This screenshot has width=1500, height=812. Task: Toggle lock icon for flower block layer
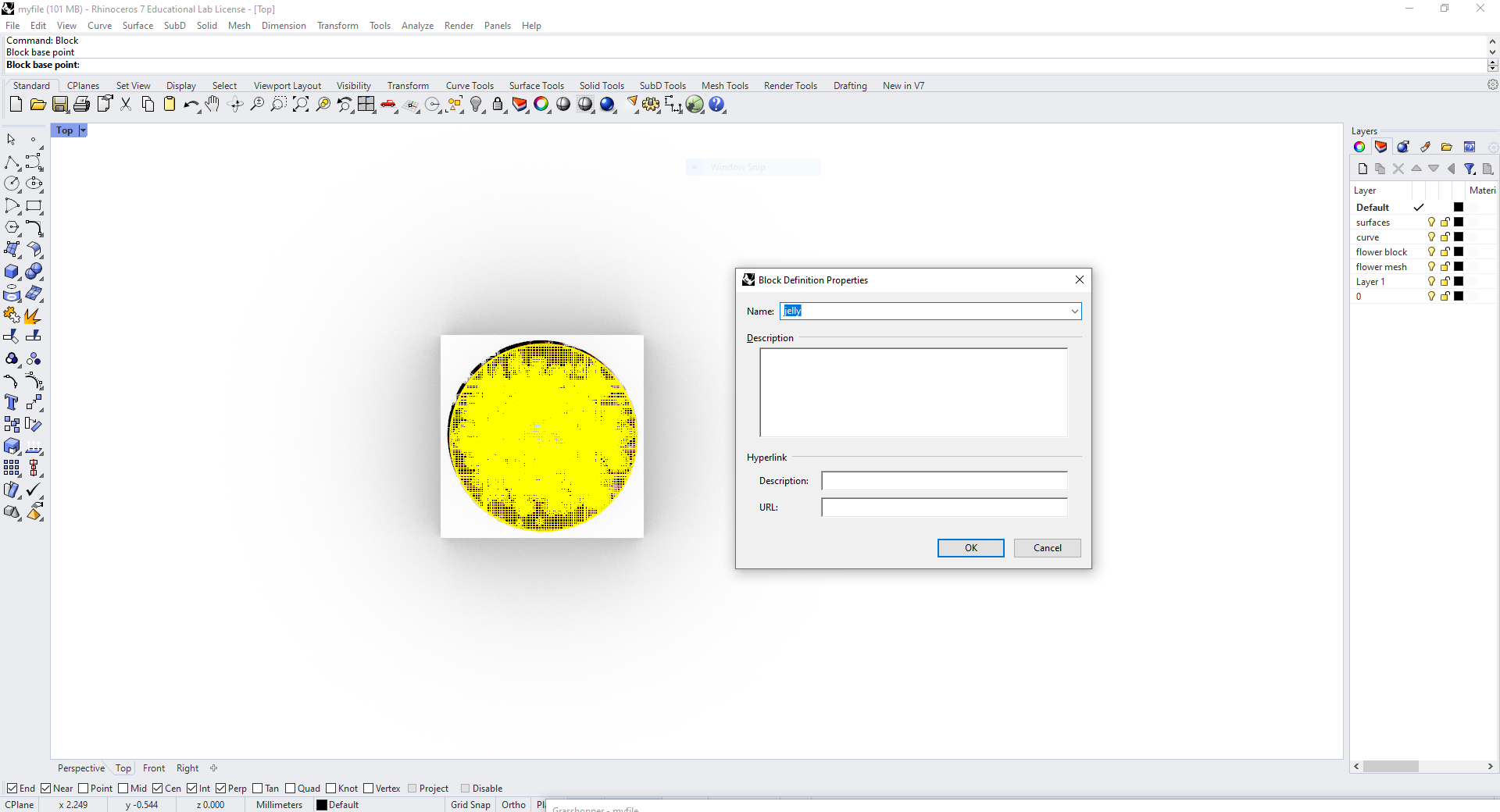(x=1445, y=252)
